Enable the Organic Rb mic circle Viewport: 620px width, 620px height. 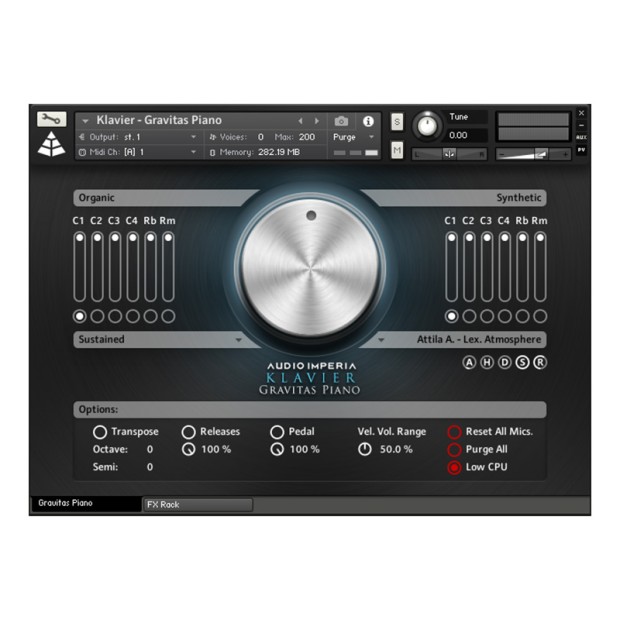pyautogui.click(x=150, y=316)
